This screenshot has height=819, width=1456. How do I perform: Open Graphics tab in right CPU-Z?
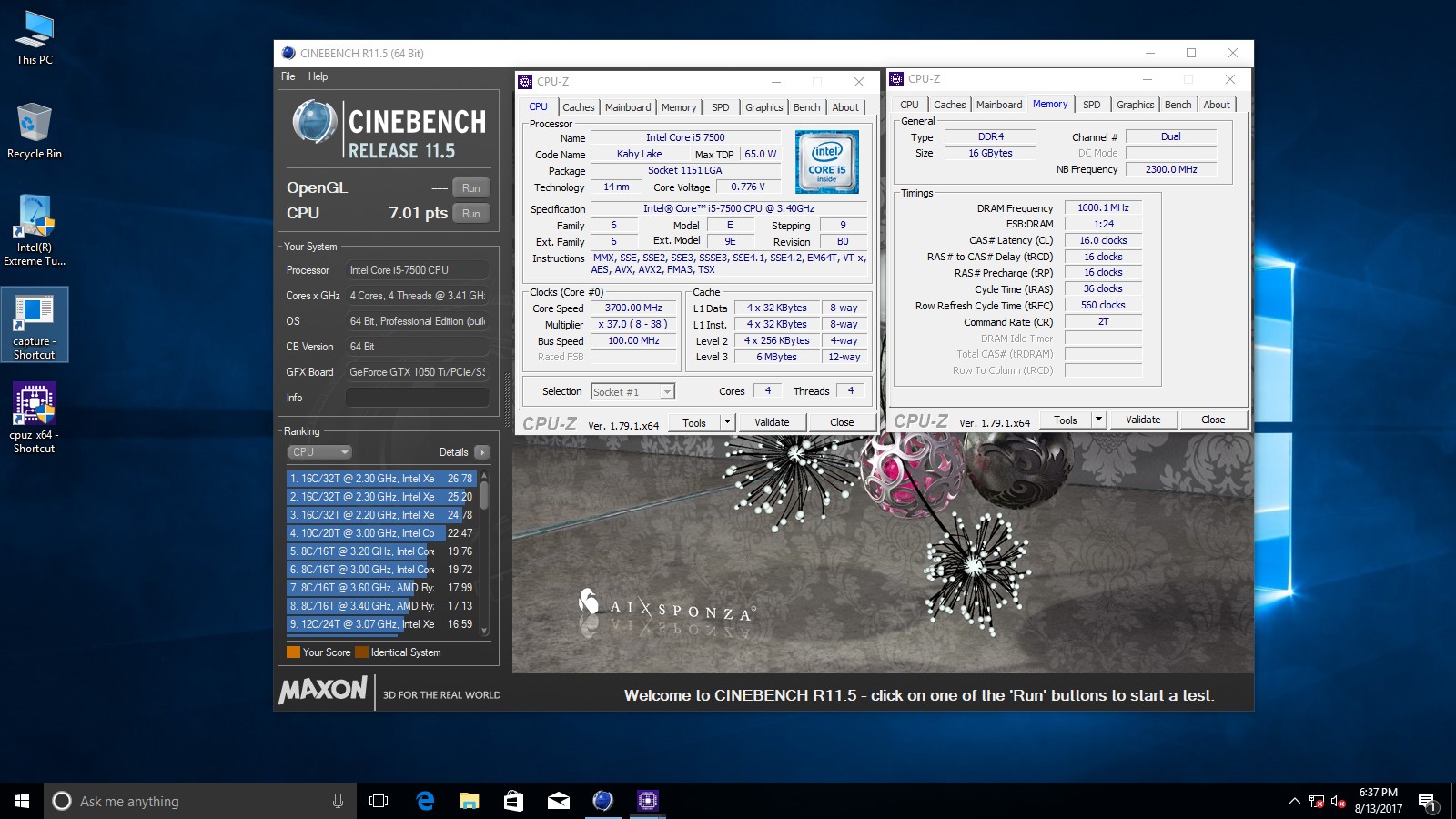pyautogui.click(x=1135, y=105)
